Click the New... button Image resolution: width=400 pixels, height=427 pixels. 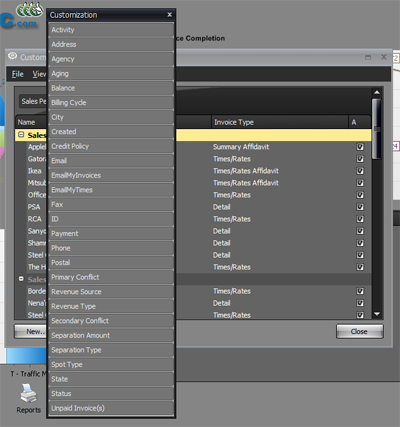click(30, 332)
